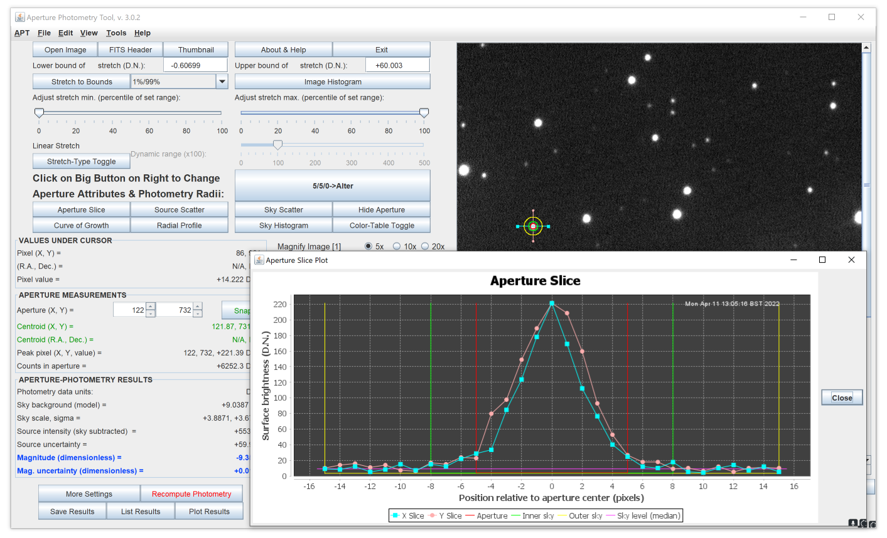Viewport: 887px width, 538px height.
Task: Minimize the Aperture Slice Plot window
Action: 793,260
